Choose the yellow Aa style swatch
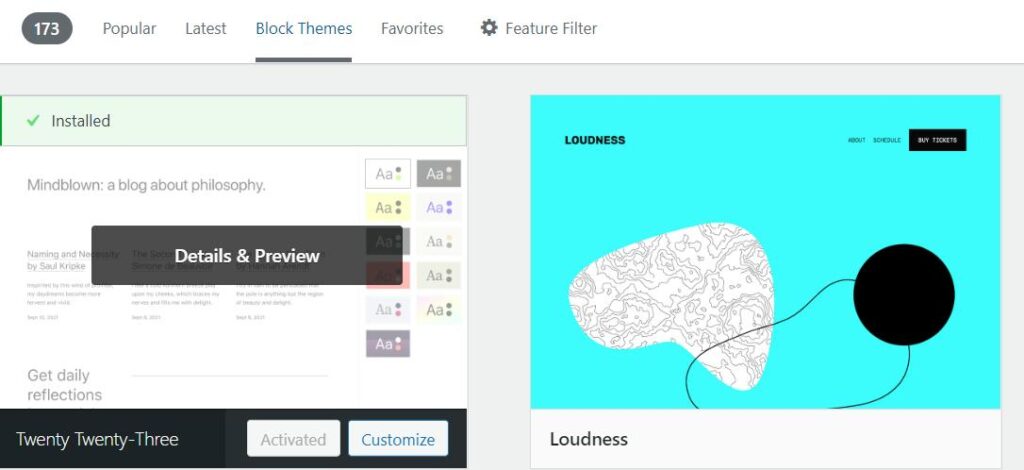Image resolution: width=1024 pixels, height=470 pixels. click(x=388, y=208)
